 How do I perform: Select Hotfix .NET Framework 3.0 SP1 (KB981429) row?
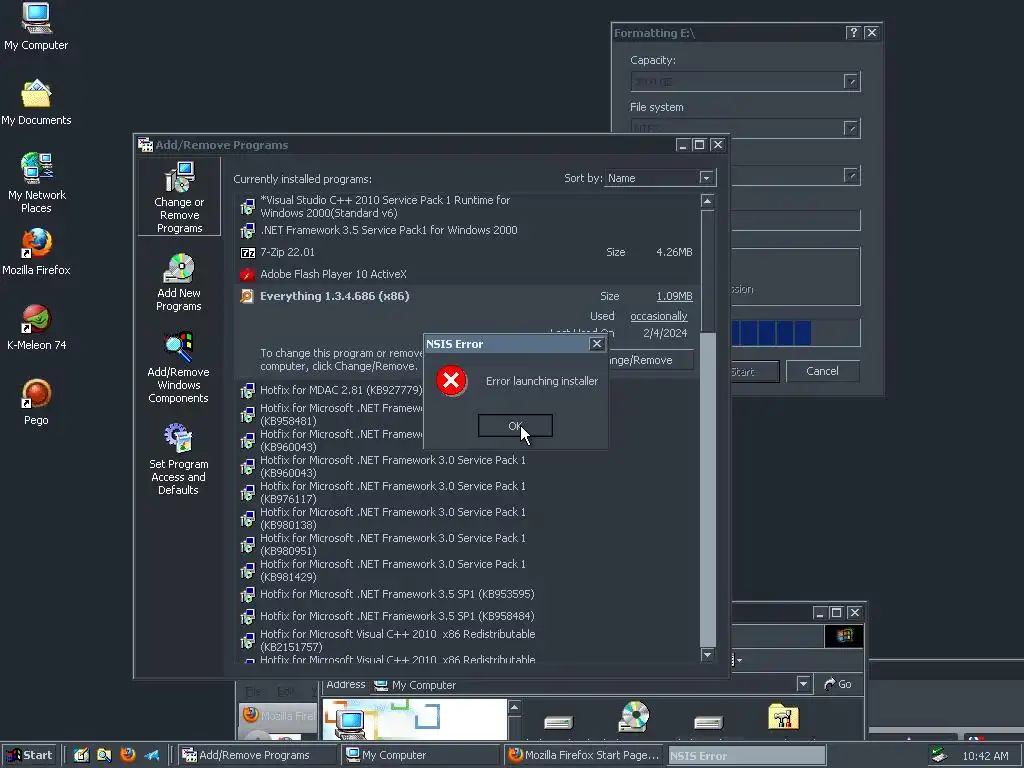tap(466, 571)
